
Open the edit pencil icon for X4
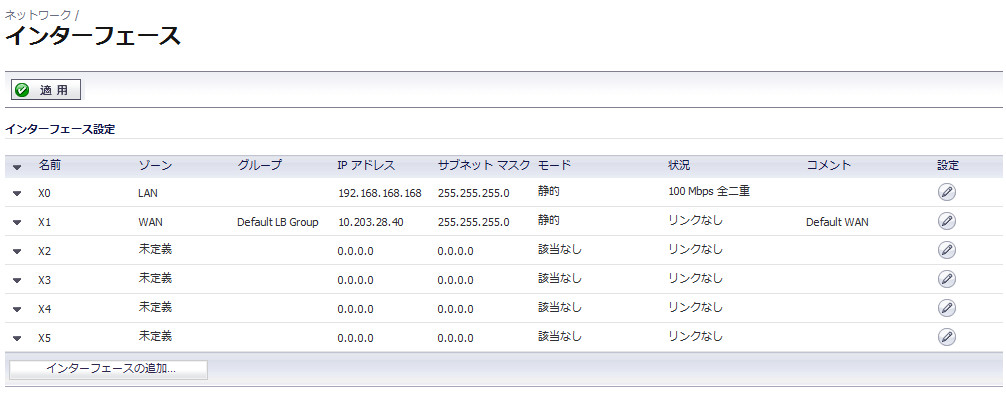[x=946, y=307]
